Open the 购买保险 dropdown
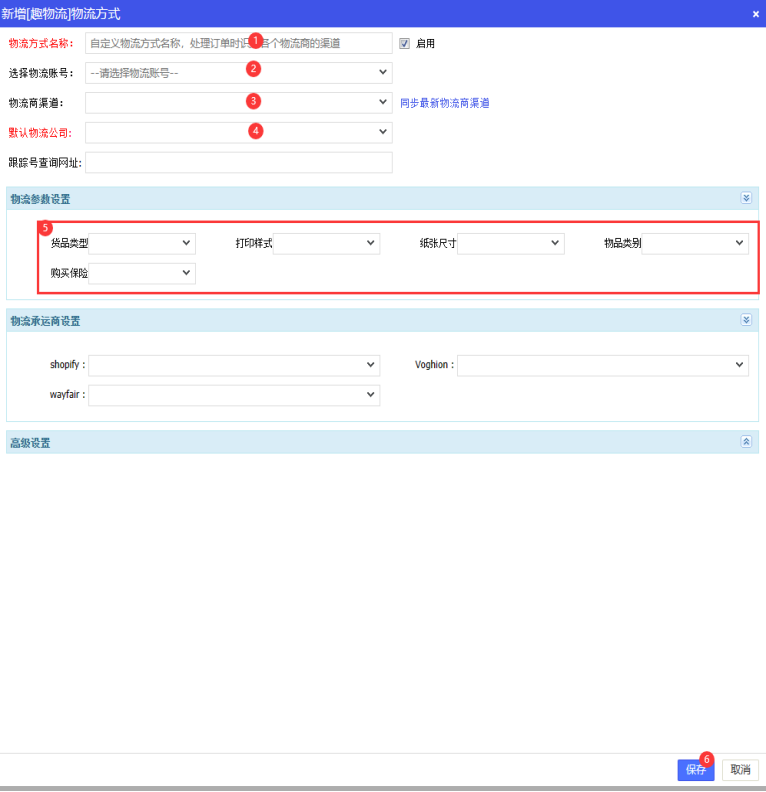 pyautogui.click(x=142, y=273)
